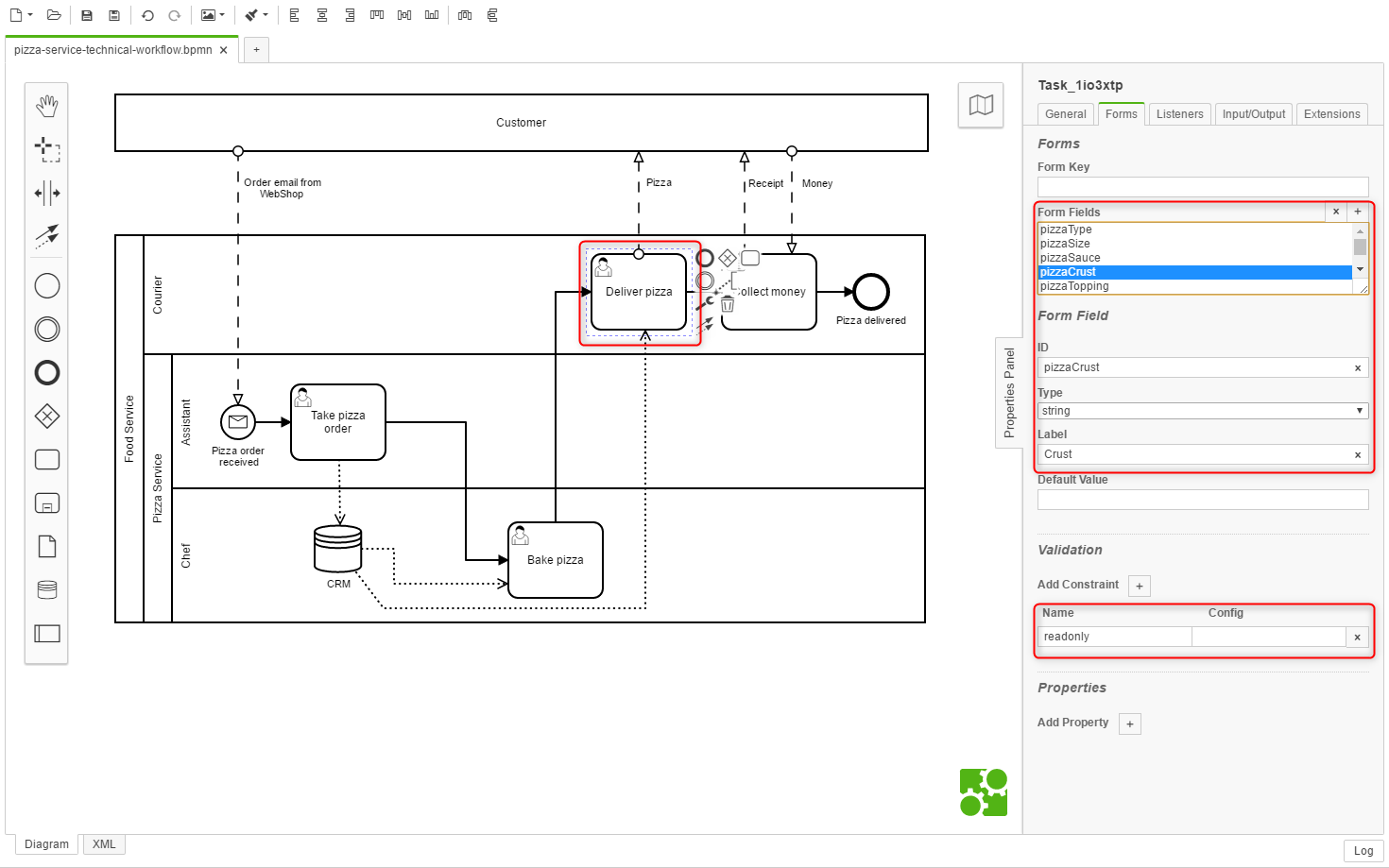Select the lasso tool
Screen dimensions: 1389x868
[x=47, y=149]
